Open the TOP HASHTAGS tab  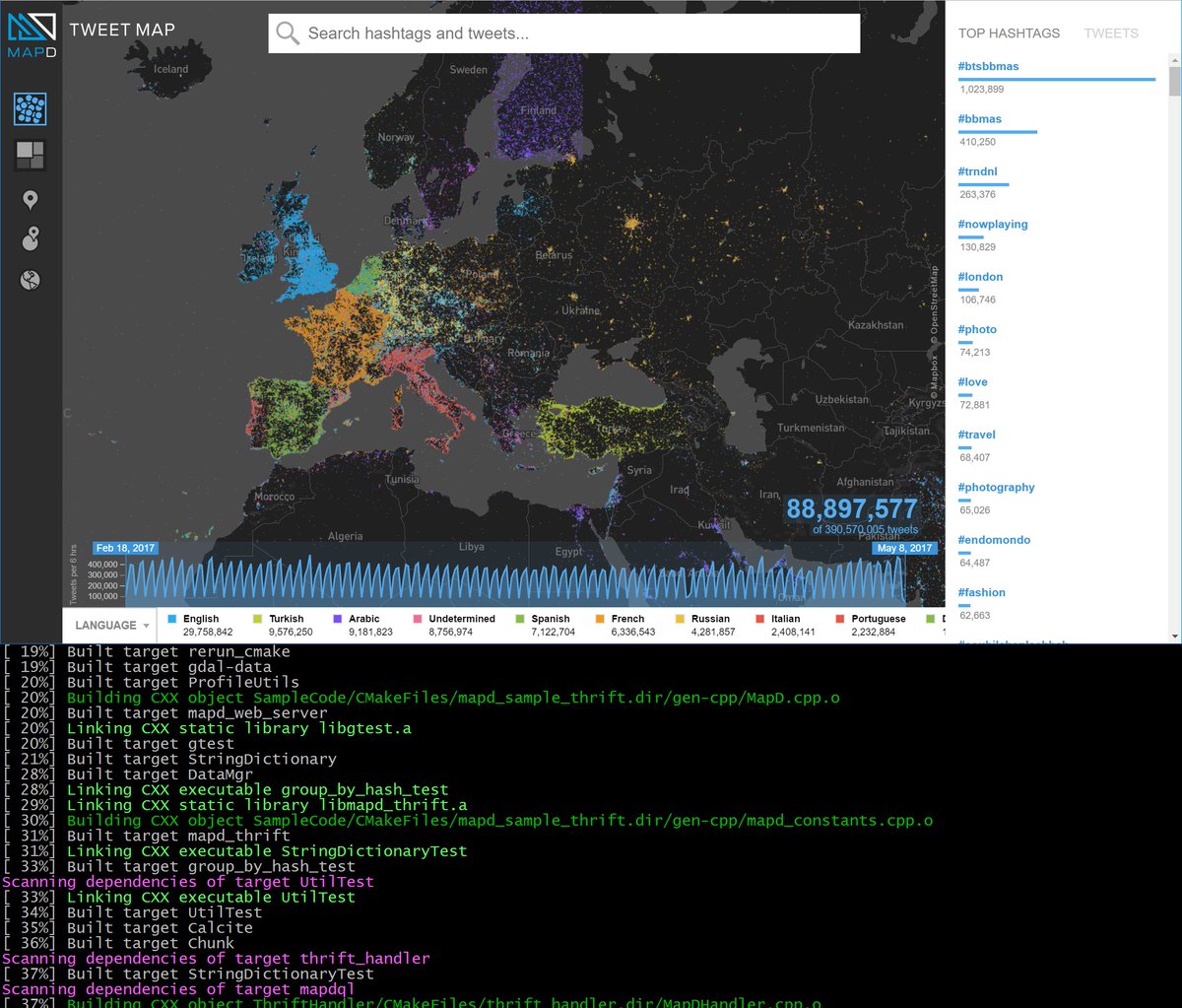click(x=1009, y=34)
